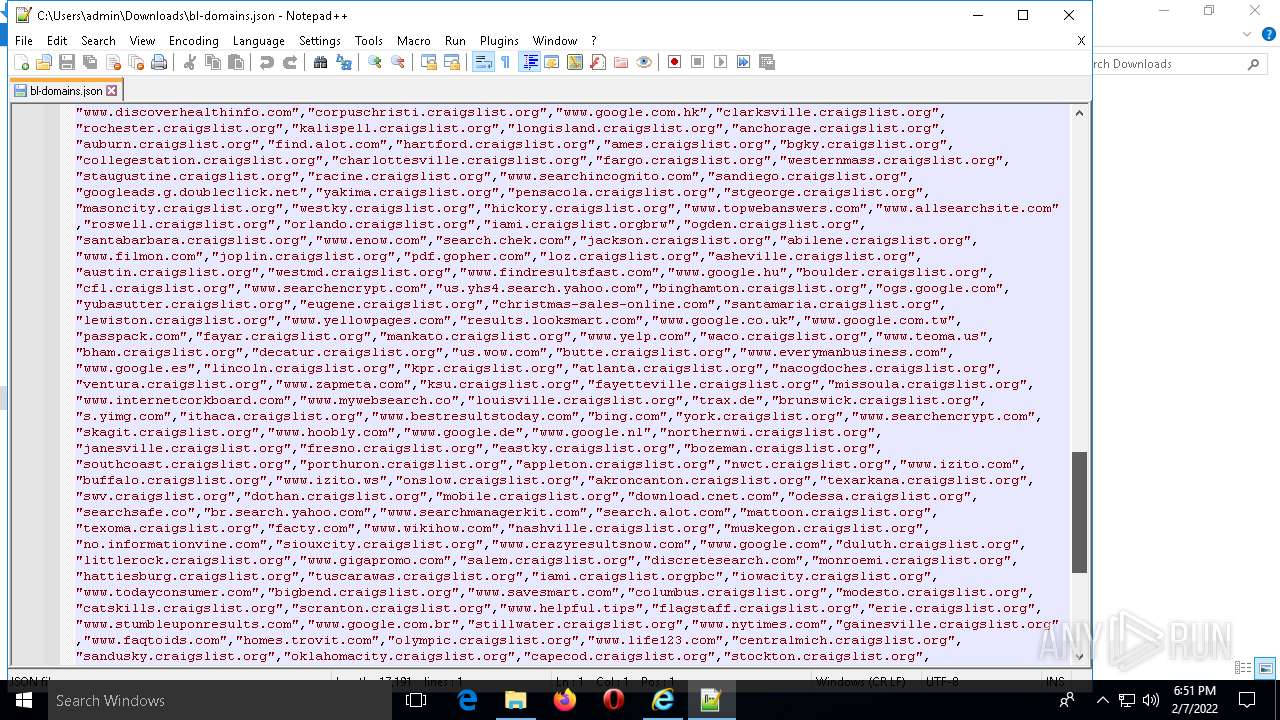1280x720 pixels.
Task: Click text "www.yellowpages.com"
Action: (367, 320)
